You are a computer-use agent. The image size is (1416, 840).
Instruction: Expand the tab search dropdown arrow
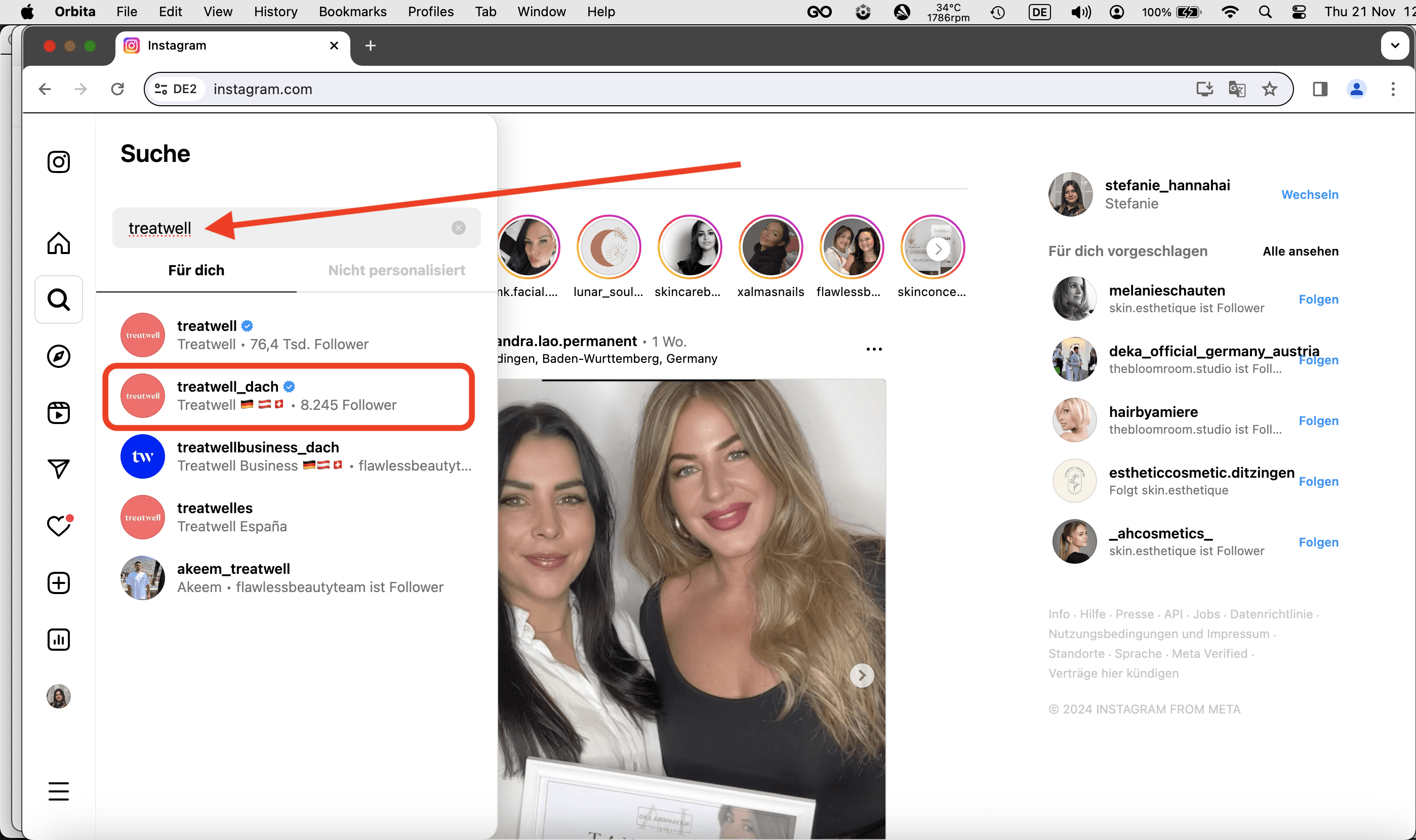[x=1395, y=45]
